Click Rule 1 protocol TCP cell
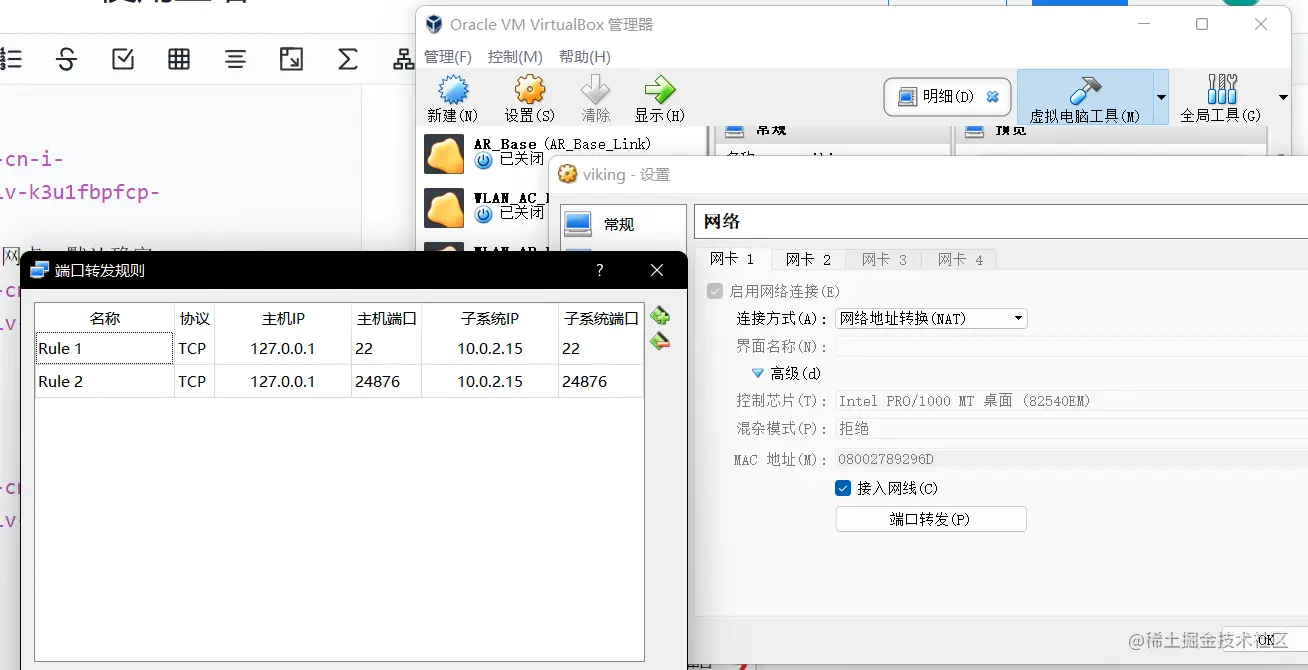 (195, 348)
